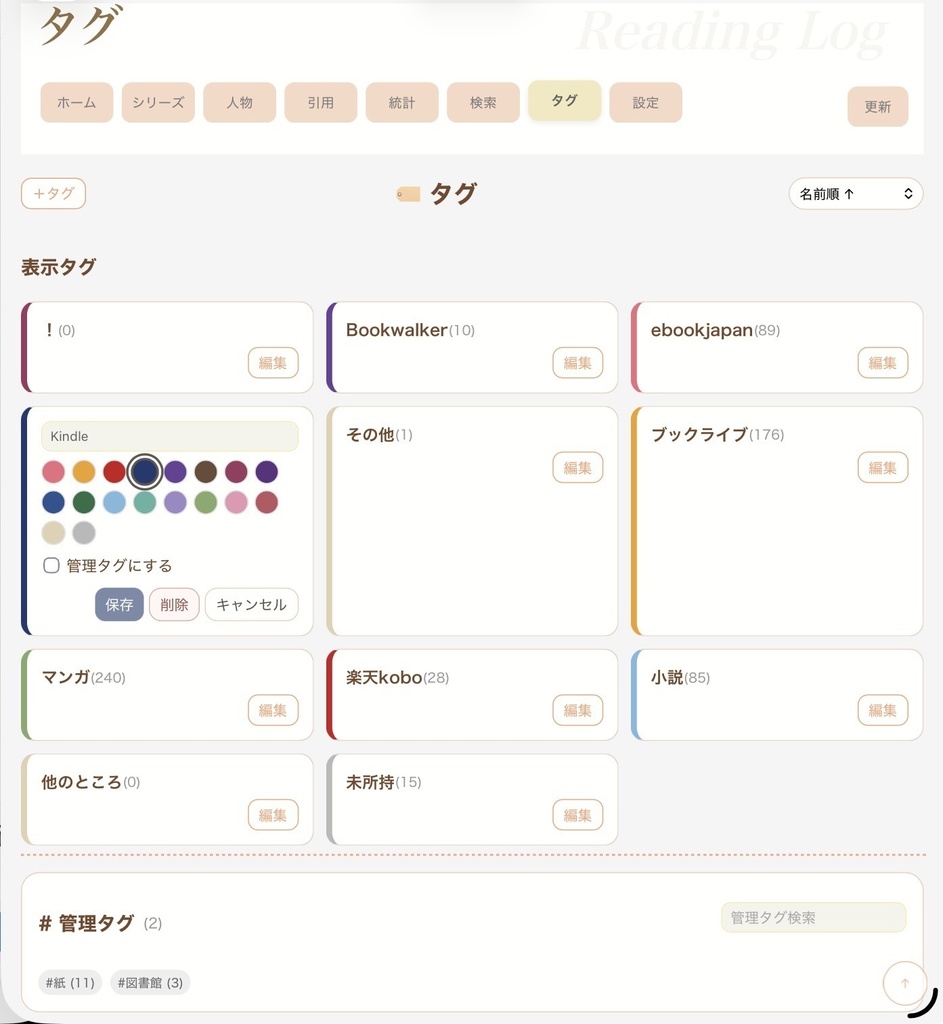Viewport: 943px width, 1024px height.
Task: Edit the Bookwalker tag
Action: pyautogui.click(x=577, y=362)
